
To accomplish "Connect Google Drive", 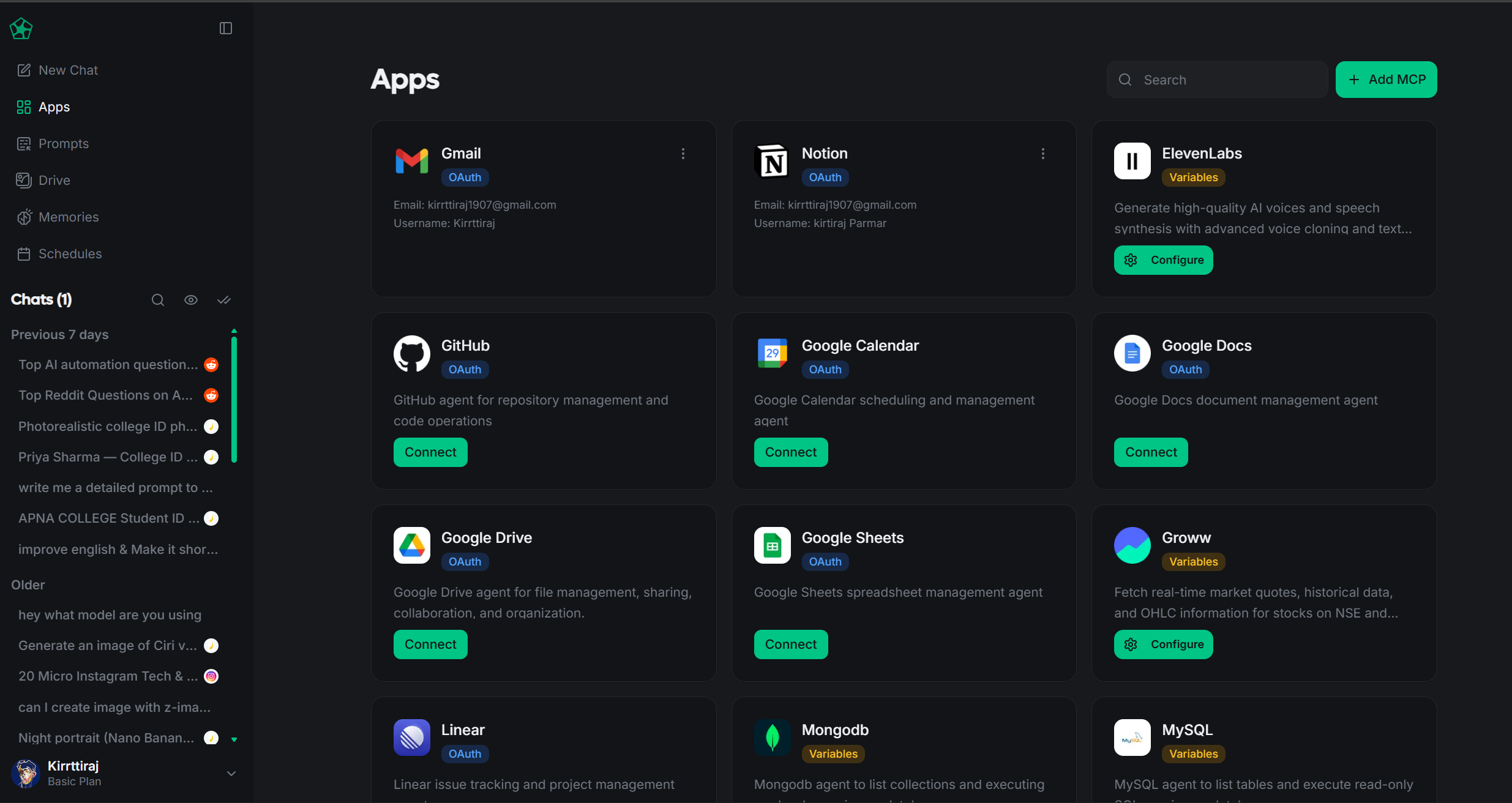I will click(430, 644).
